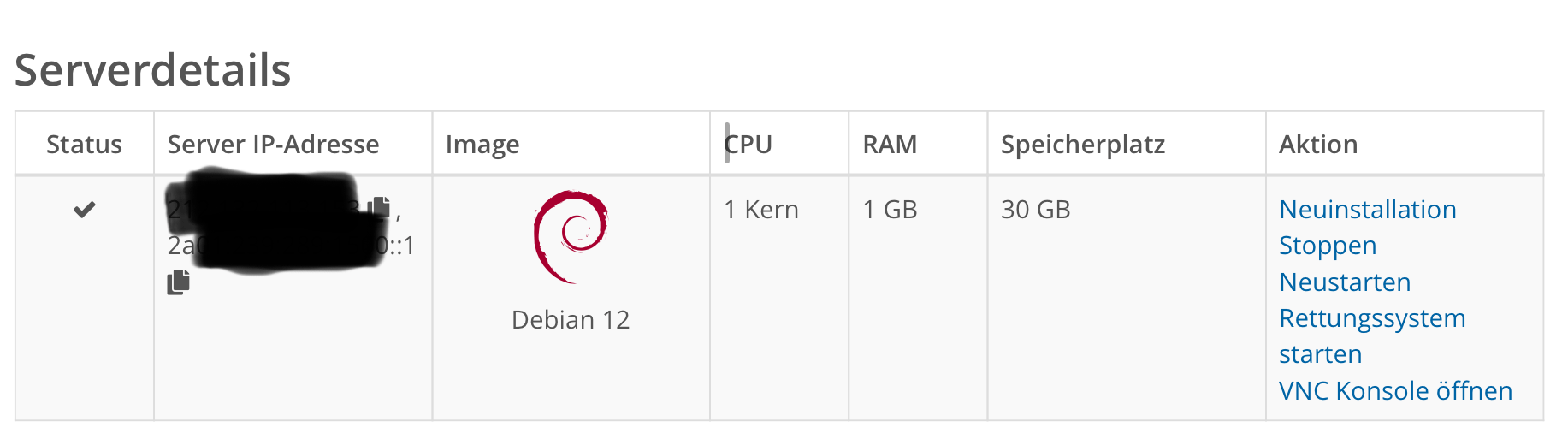Click the 30 GB storage value
Viewport: 1568px width, 445px height.
(1036, 210)
